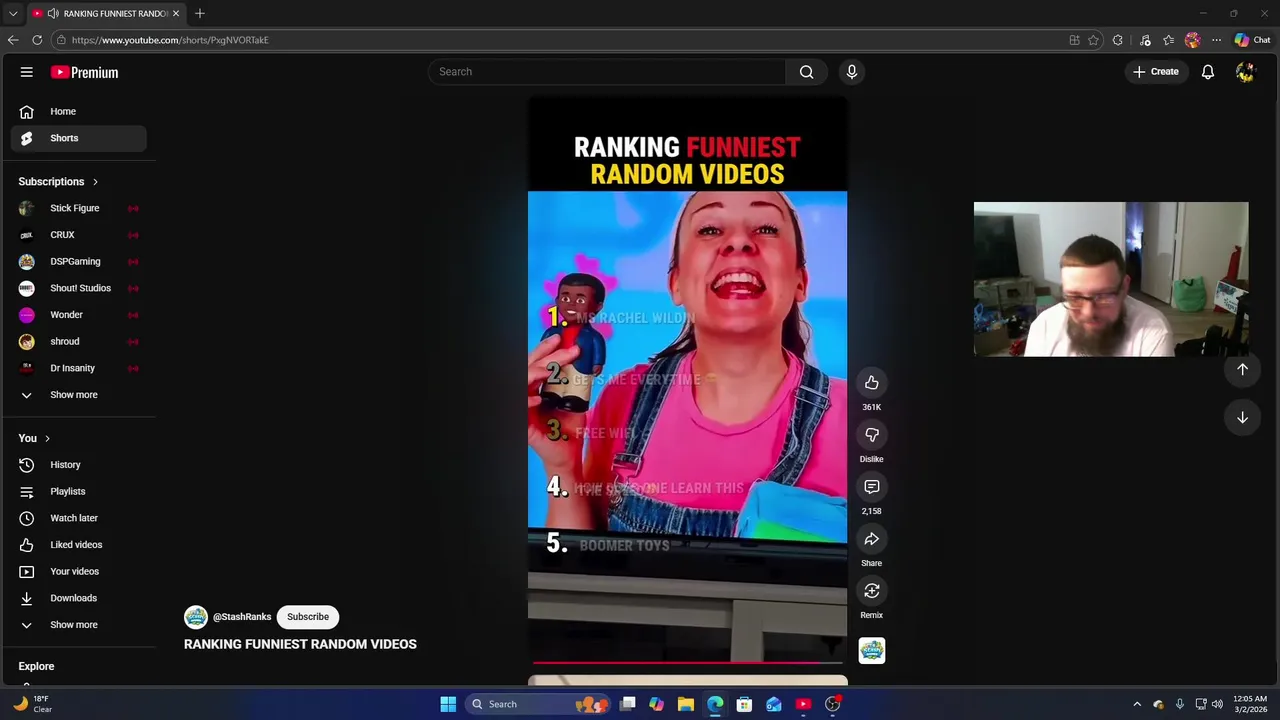
Task: Mute tab via the speaker icon
Action: (53, 13)
